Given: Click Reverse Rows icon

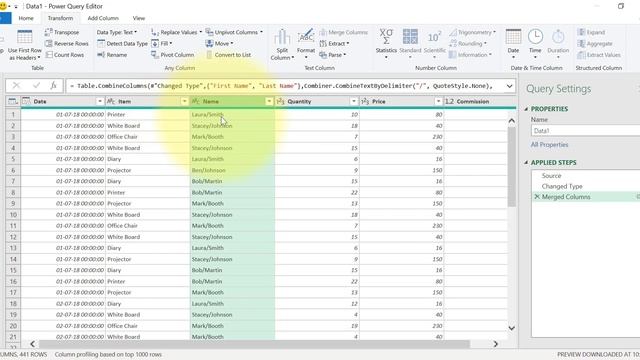Looking at the screenshot, I should coord(49,43).
